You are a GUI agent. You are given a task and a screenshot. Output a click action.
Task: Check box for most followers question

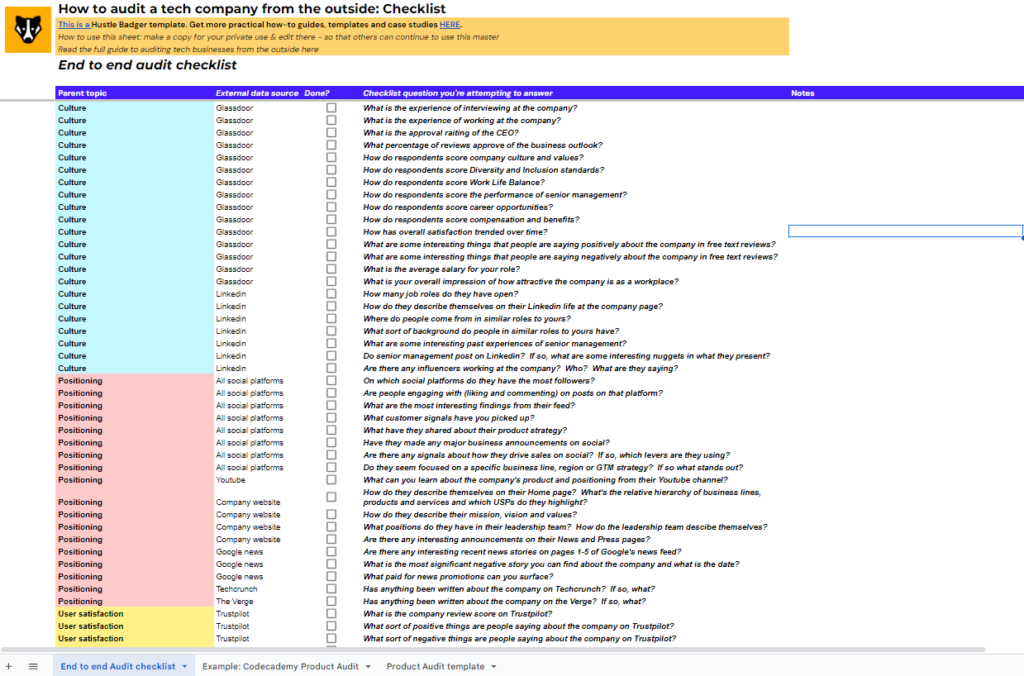pyautogui.click(x=332, y=381)
